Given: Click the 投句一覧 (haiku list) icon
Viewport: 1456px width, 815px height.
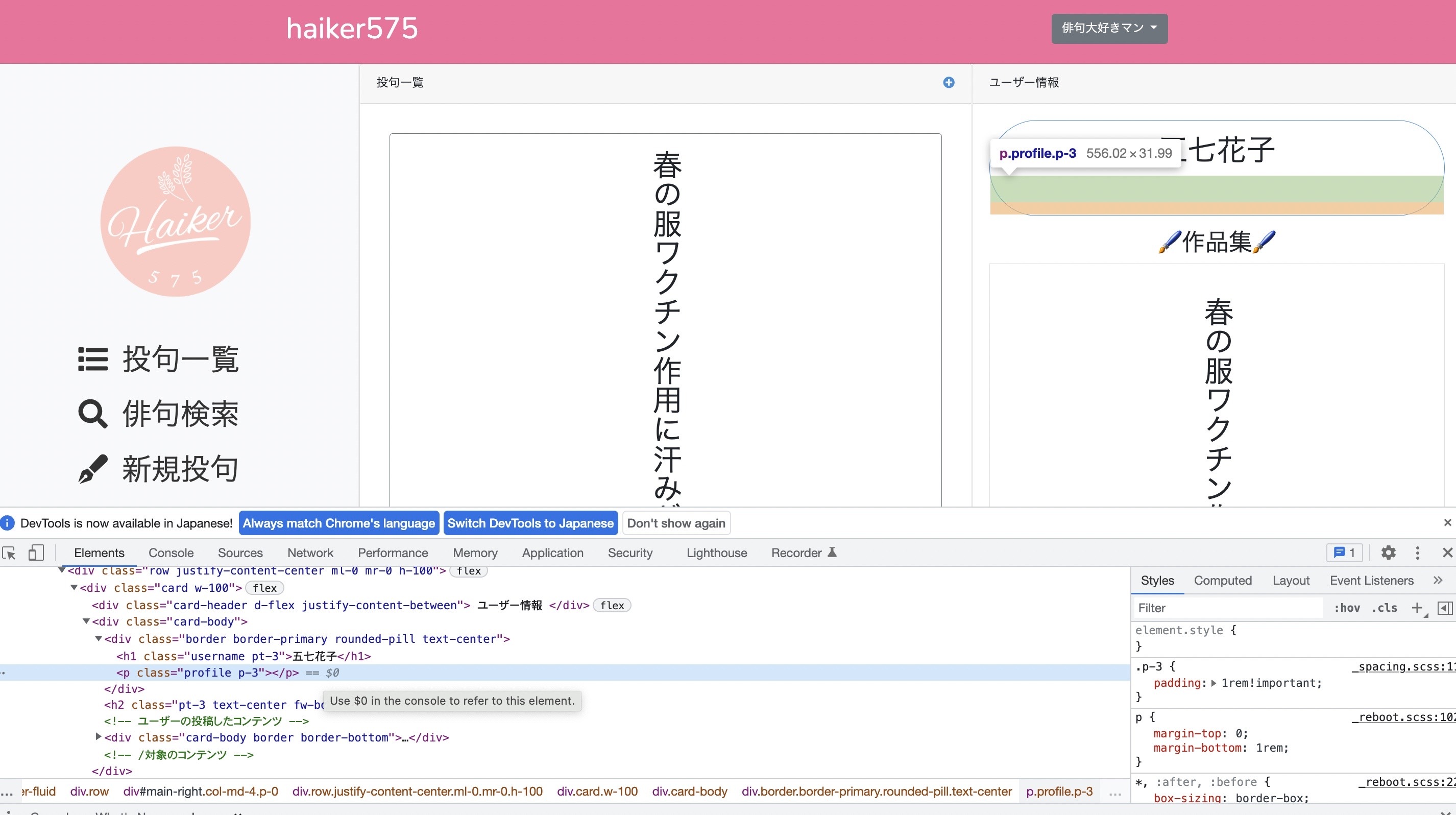Looking at the screenshot, I should click(92, 359).
